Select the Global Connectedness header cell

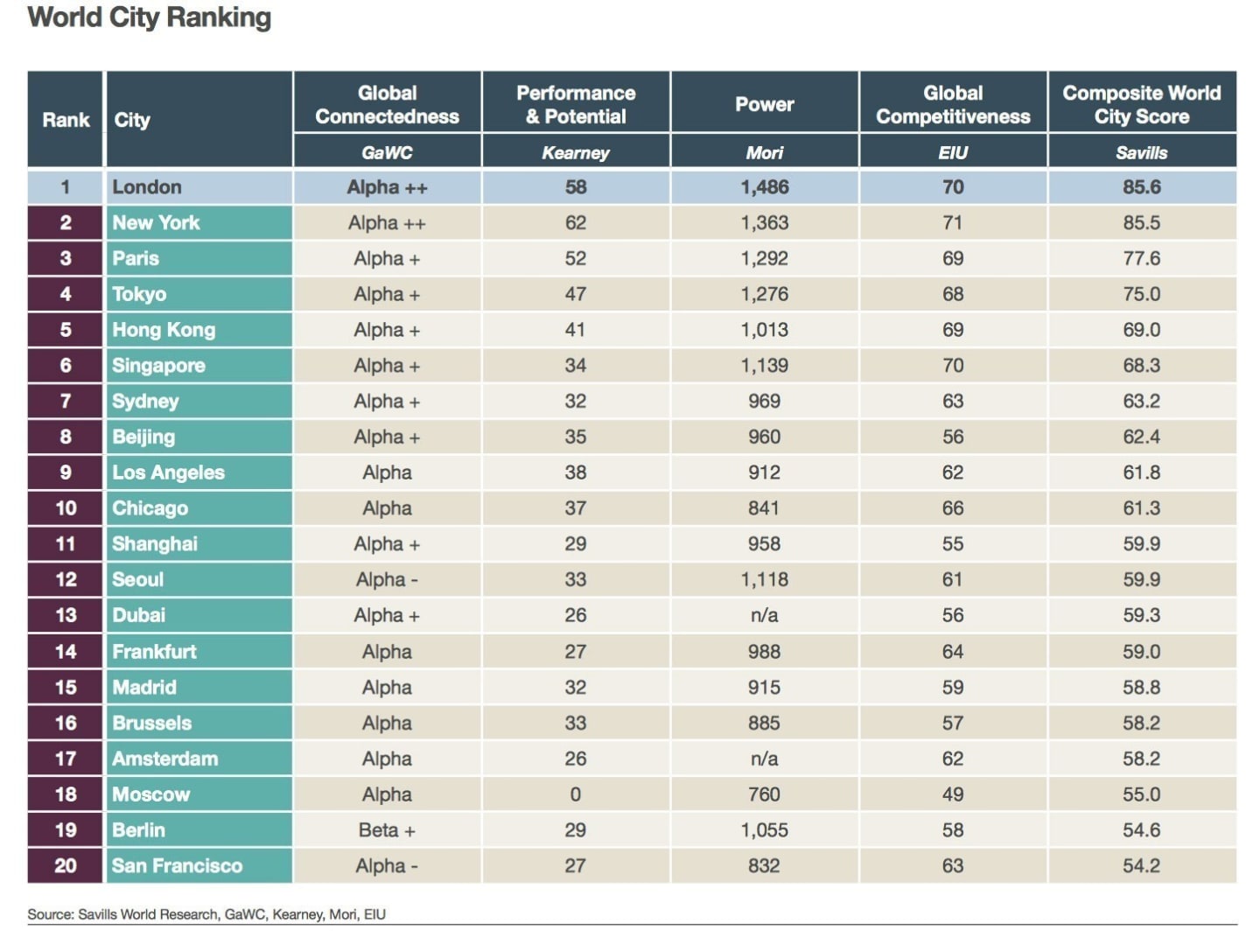[x=388, y=102]
